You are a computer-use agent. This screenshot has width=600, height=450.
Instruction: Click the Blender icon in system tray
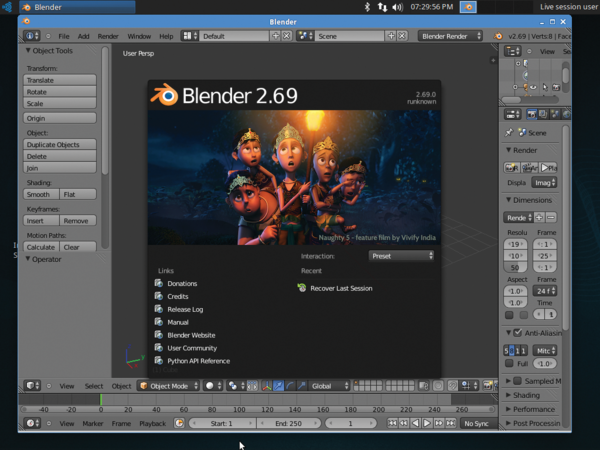[x=468, y=7]
